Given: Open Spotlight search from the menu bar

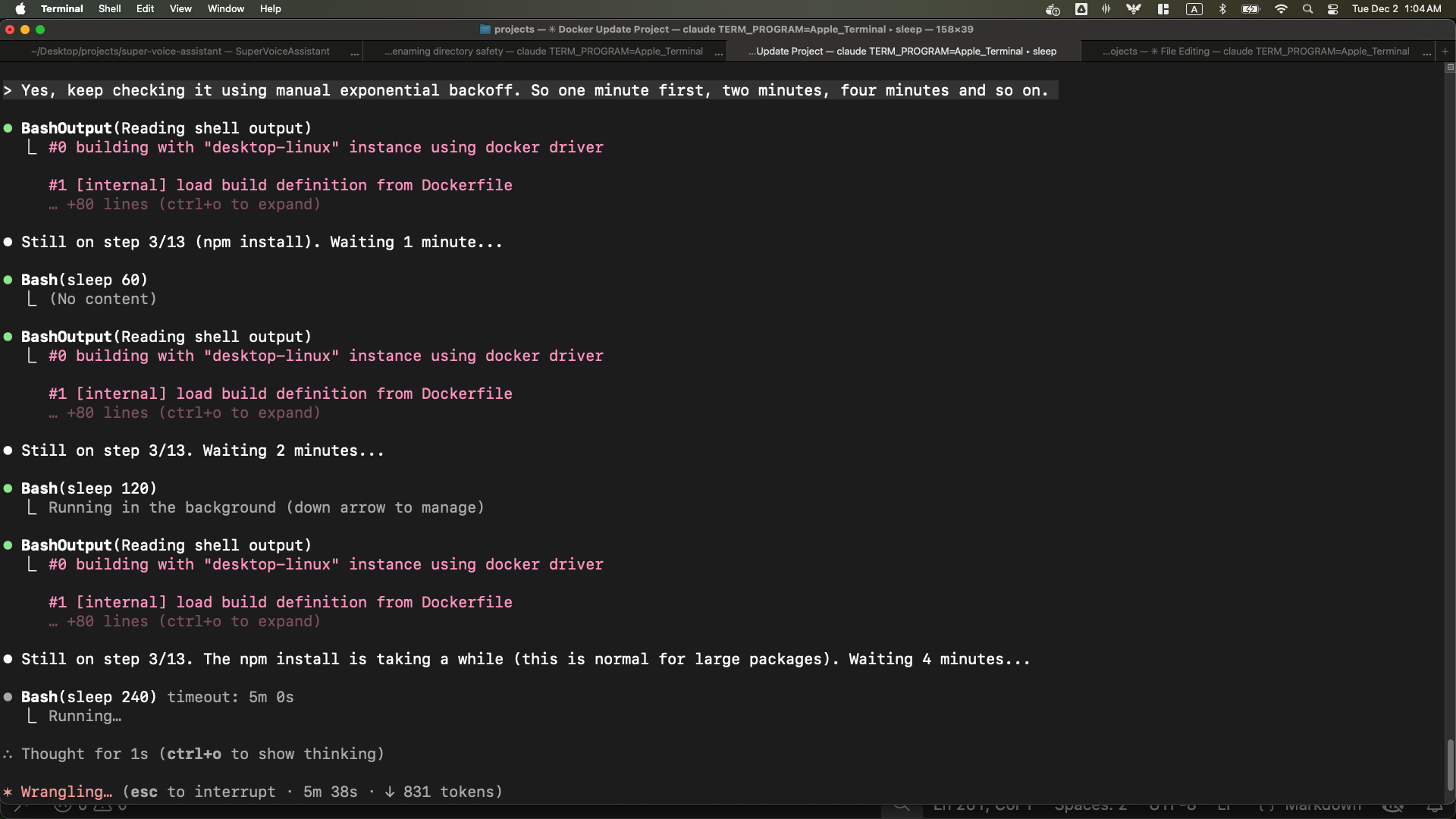Looking at the screenshot, I should 1307,9.
